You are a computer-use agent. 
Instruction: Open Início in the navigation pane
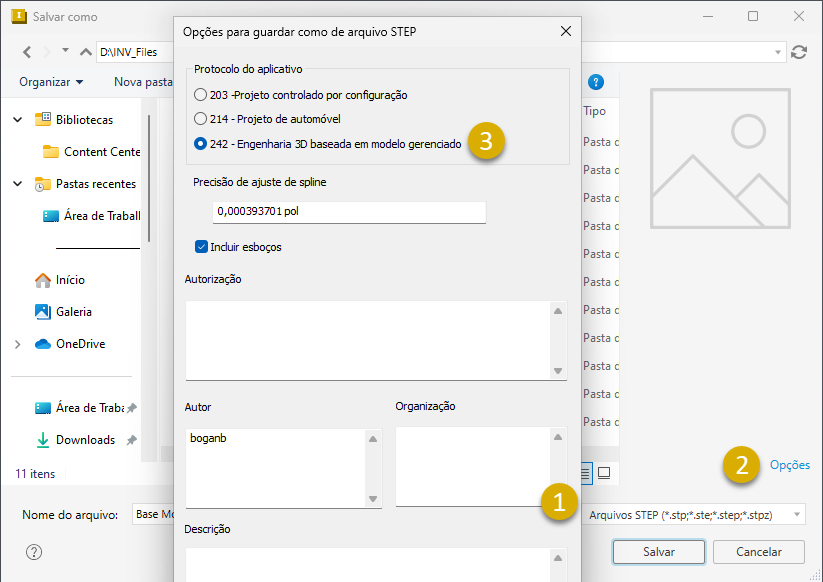(60, 280)
